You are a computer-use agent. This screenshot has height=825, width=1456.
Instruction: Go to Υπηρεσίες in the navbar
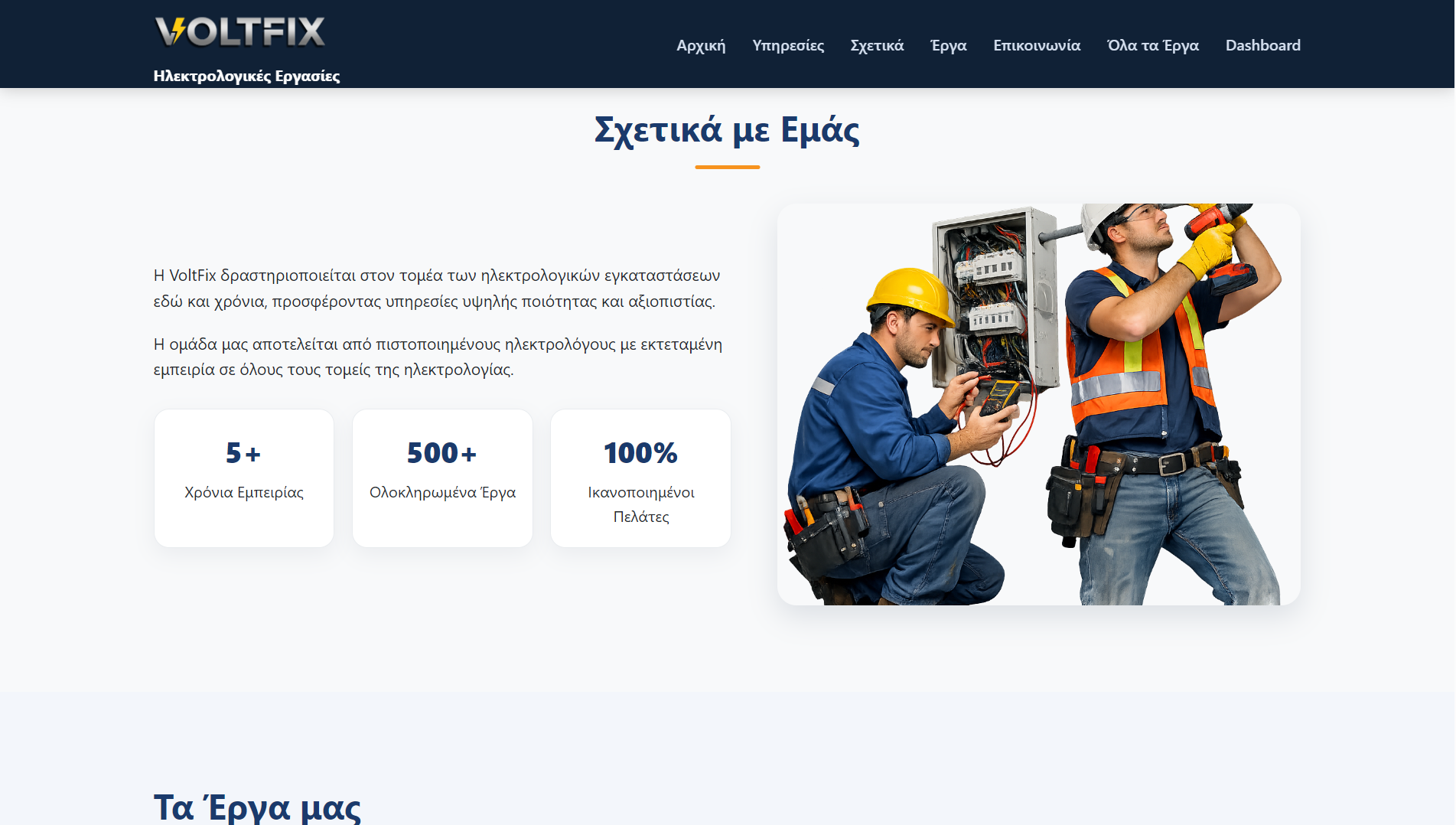[x=788, y=45]
